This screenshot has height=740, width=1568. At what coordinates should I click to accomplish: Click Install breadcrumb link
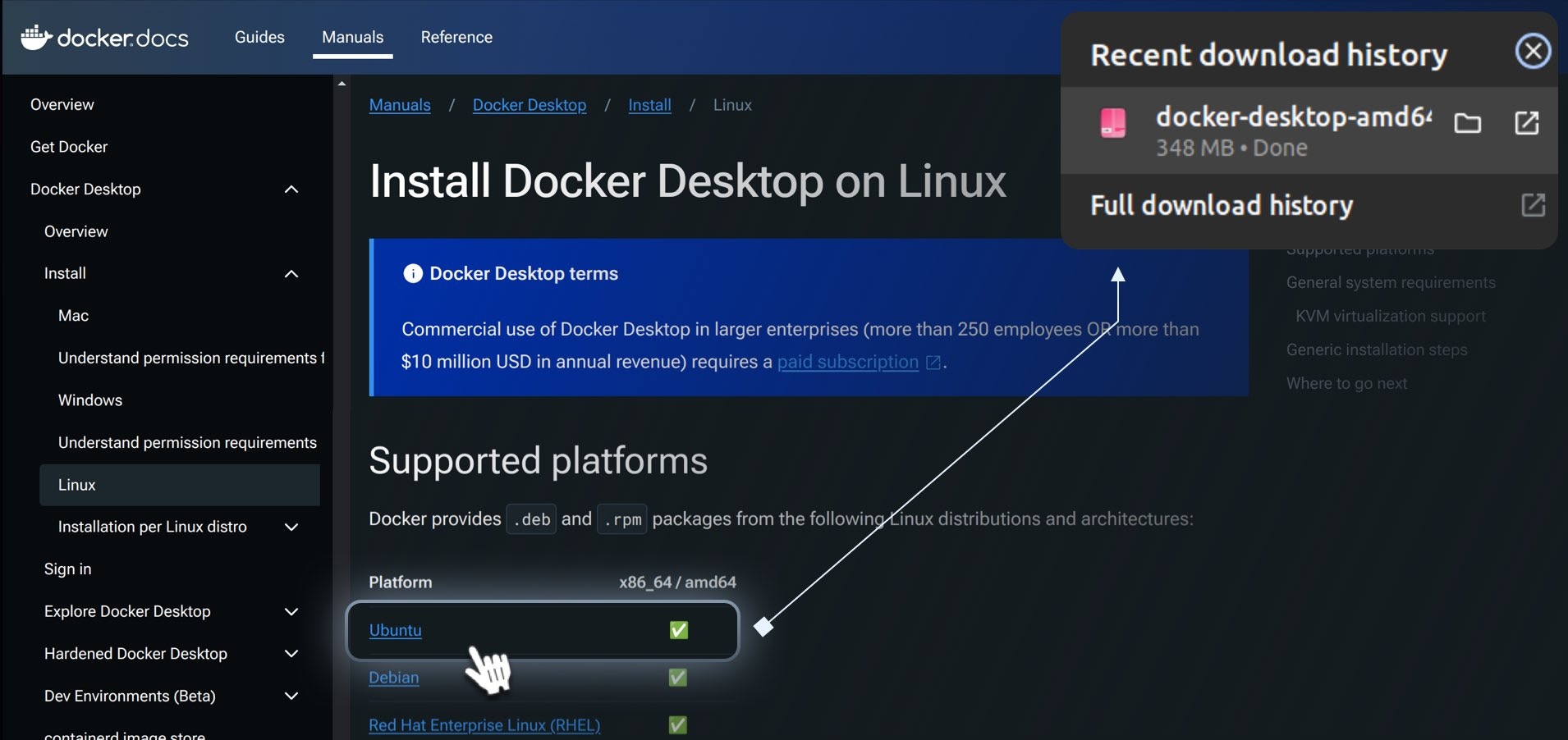pyautogui.click(x=649, y=105)
